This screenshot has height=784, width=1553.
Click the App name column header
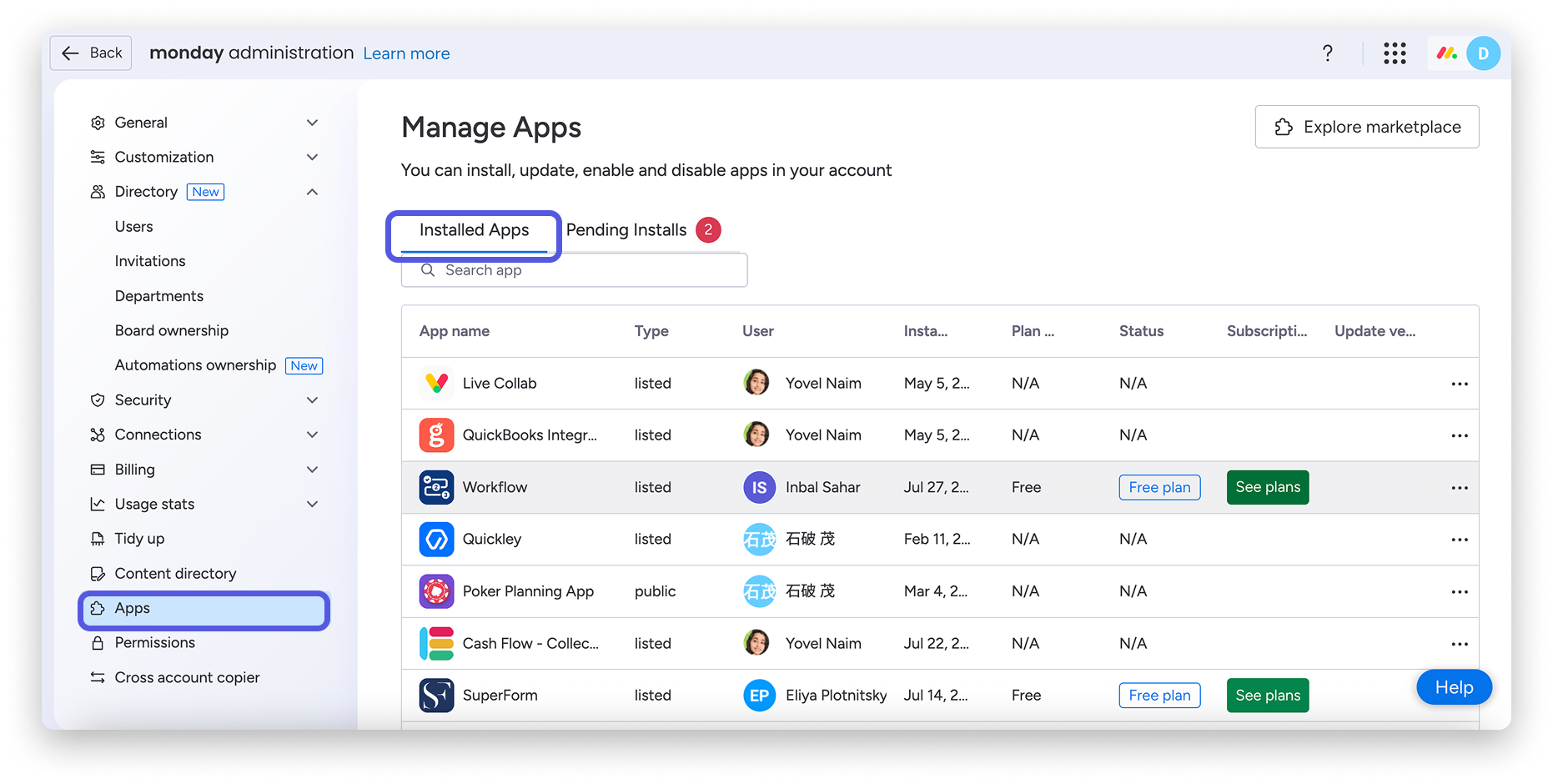455,331
